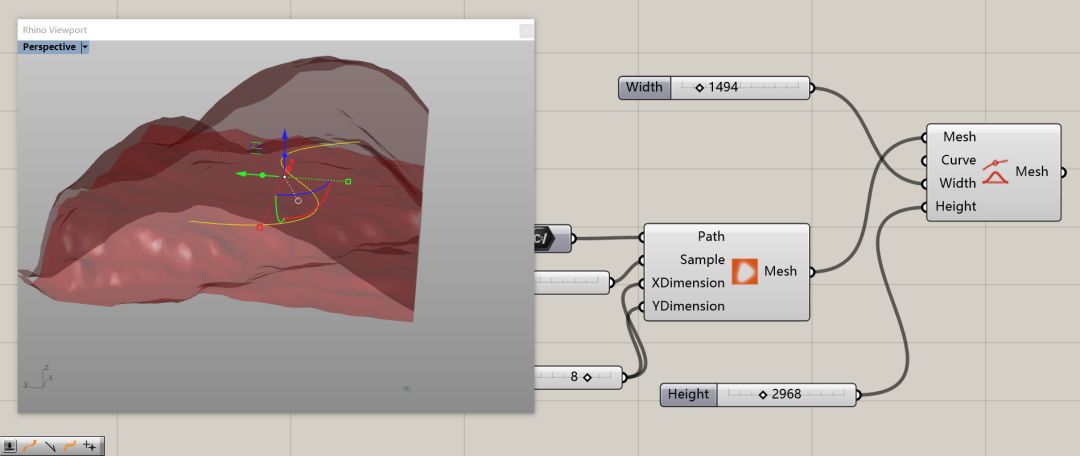Click the orange mesh-from-image component icon
The width and height of the screenshot is (1080, 456).
click(x=745, y=271)
